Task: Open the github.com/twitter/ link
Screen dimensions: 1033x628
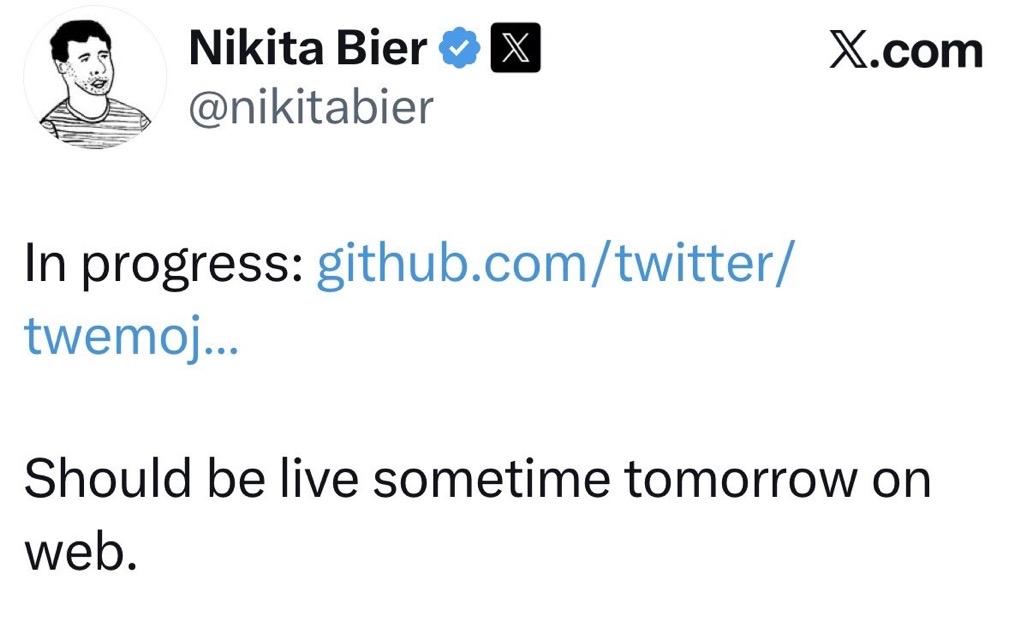Action: click(x=556, y=268)
